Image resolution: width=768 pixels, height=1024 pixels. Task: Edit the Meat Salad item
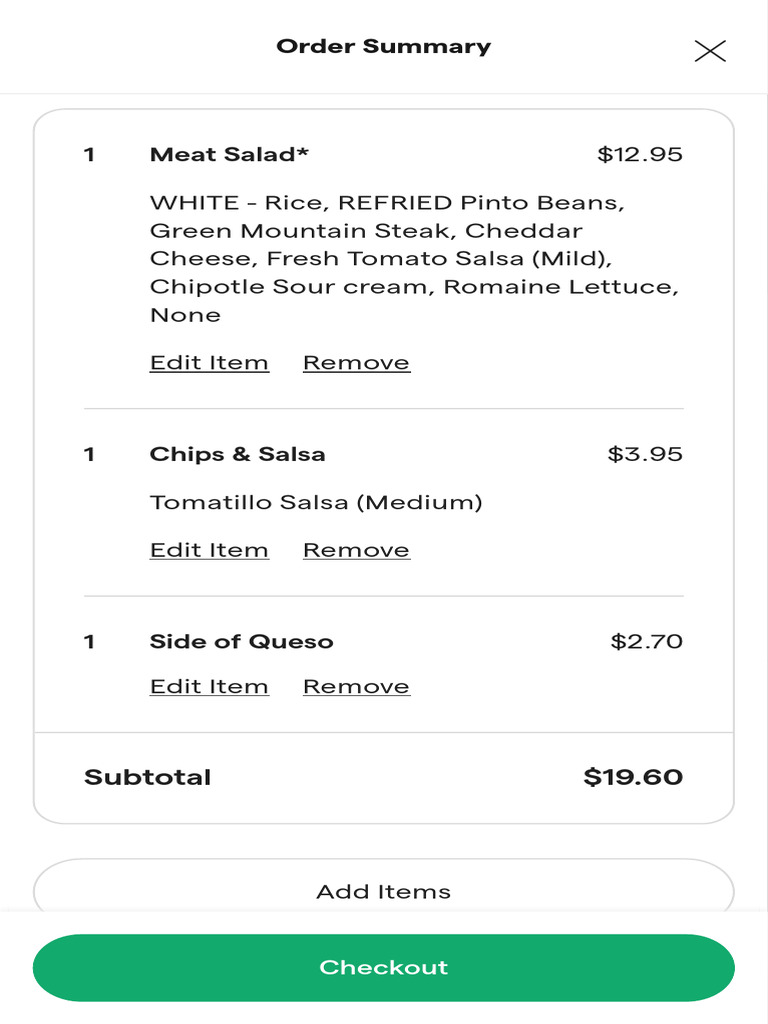(x=209, y=363)
